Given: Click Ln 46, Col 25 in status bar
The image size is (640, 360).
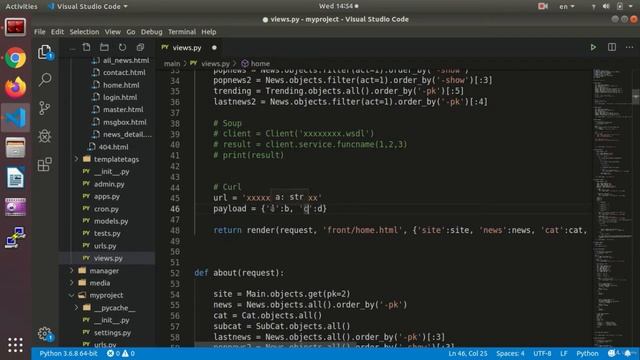Looking at the screenshot, I should (468, 353).
